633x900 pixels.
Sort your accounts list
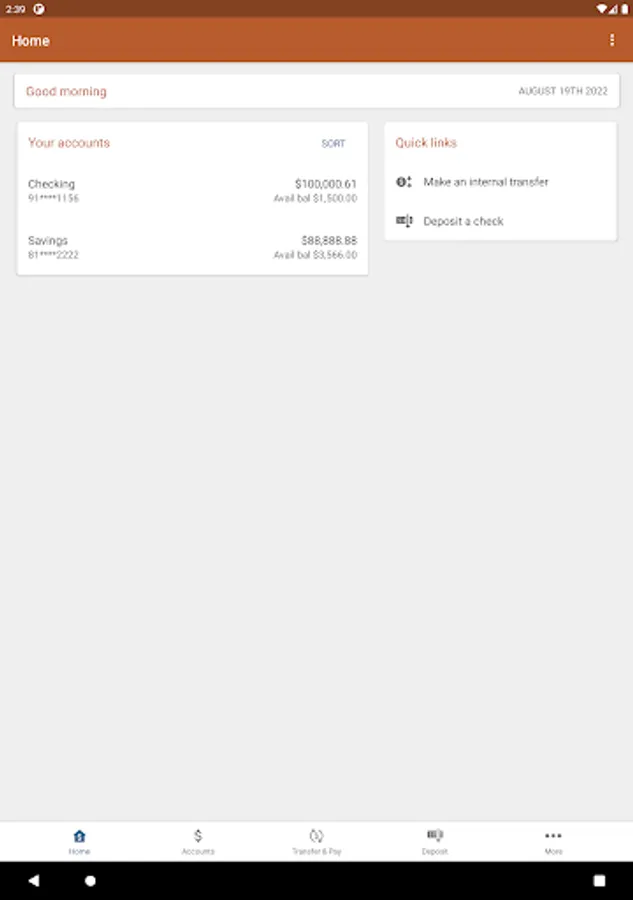[333, 143]
